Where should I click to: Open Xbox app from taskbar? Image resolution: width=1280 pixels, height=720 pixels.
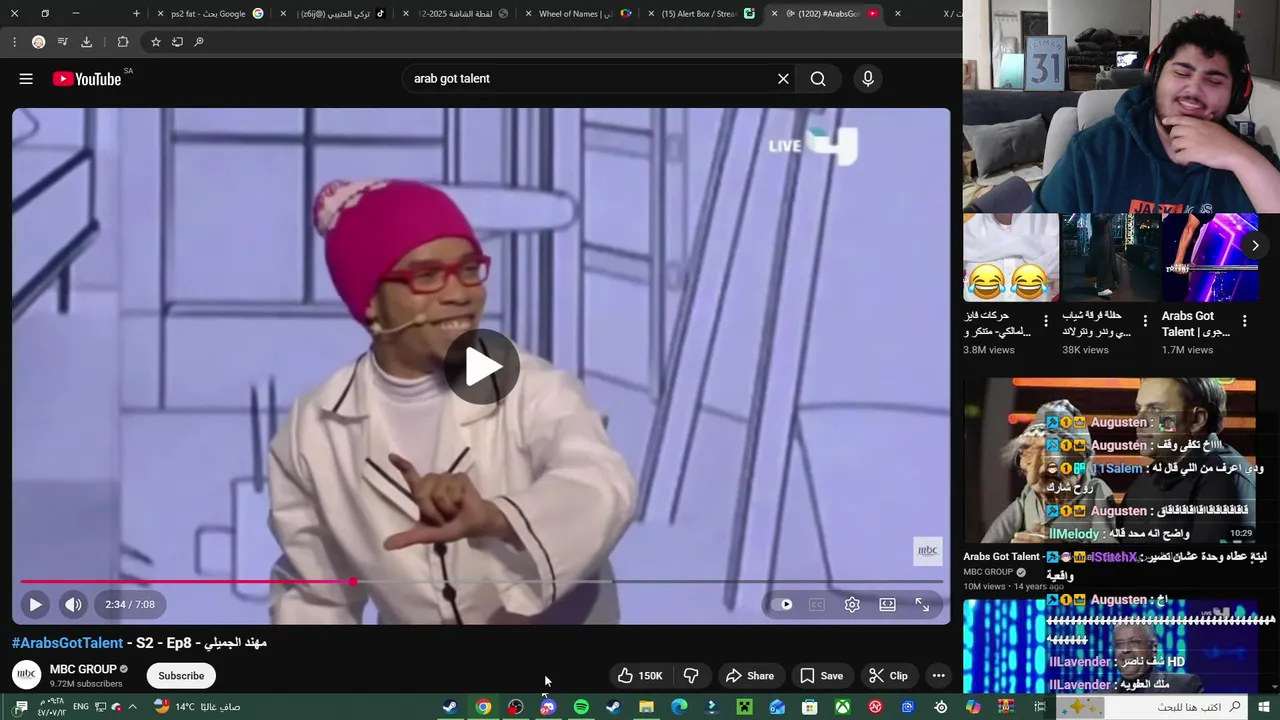843,707
